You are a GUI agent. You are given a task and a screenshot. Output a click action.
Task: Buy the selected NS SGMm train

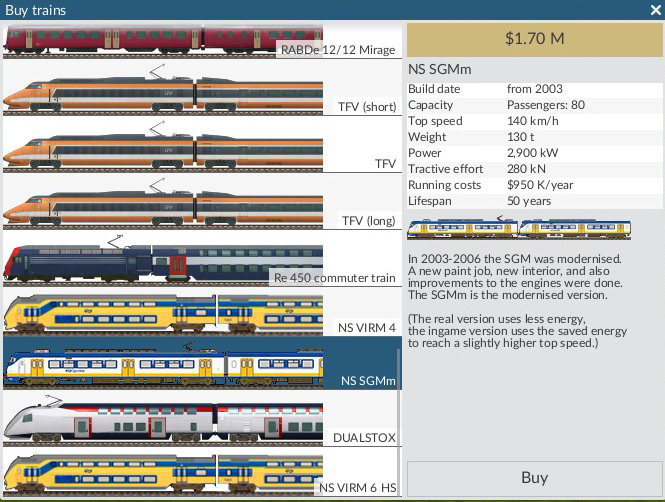(534, 478)
